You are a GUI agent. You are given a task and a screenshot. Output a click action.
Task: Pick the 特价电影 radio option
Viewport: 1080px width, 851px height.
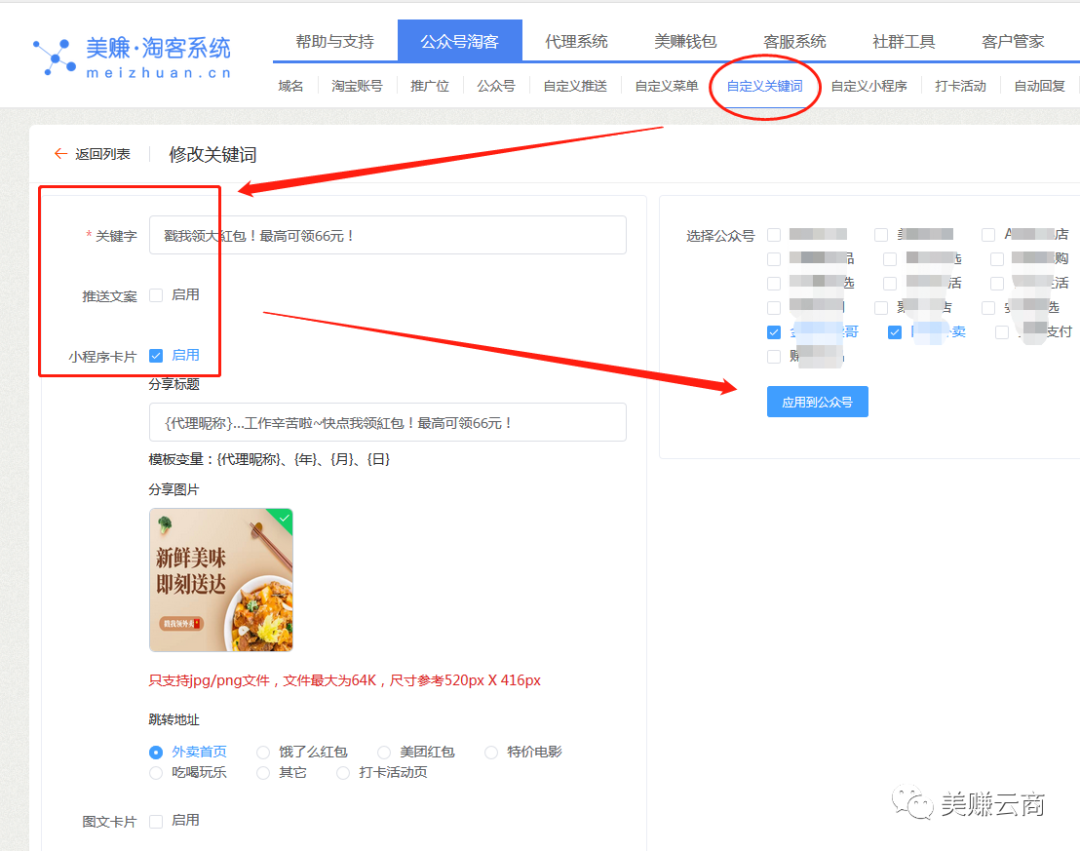pos(491,752)
